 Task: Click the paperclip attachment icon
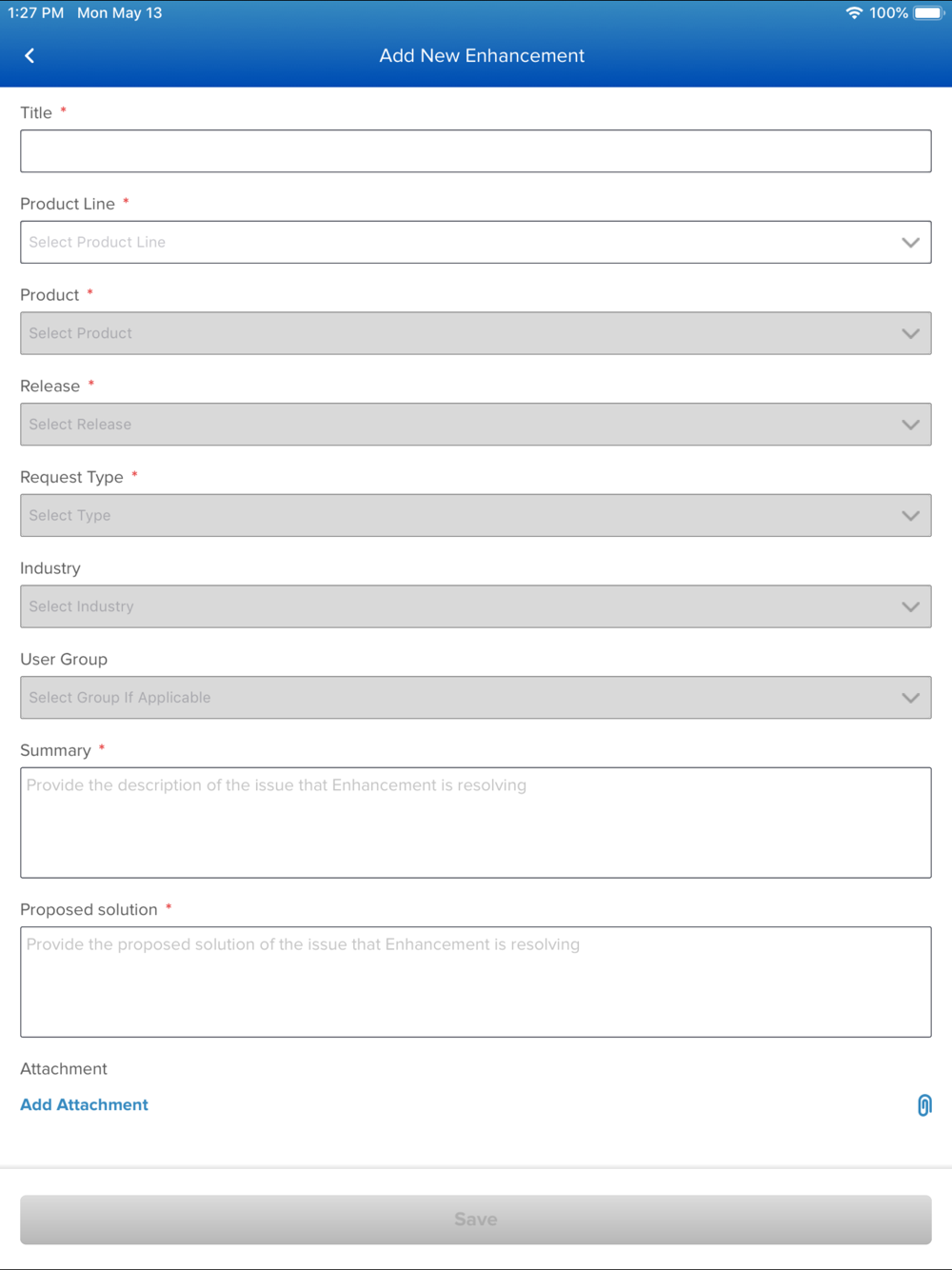coord(923,1105)
